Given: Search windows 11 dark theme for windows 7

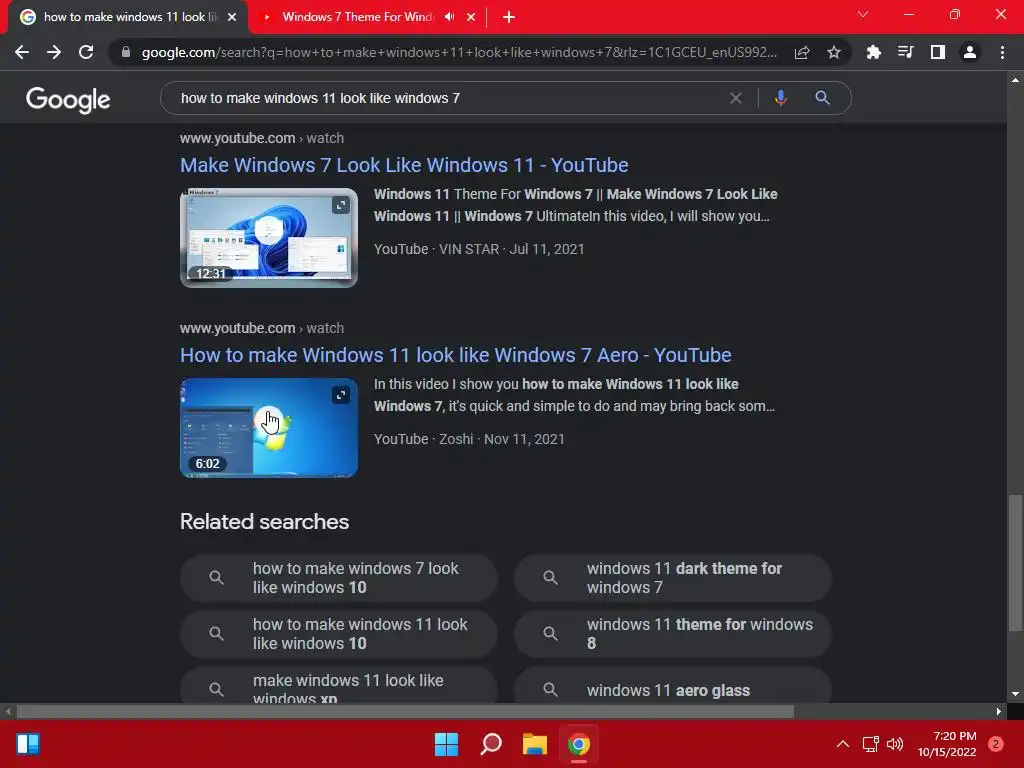Looking at the screenshot, I should tap(673, 578).
